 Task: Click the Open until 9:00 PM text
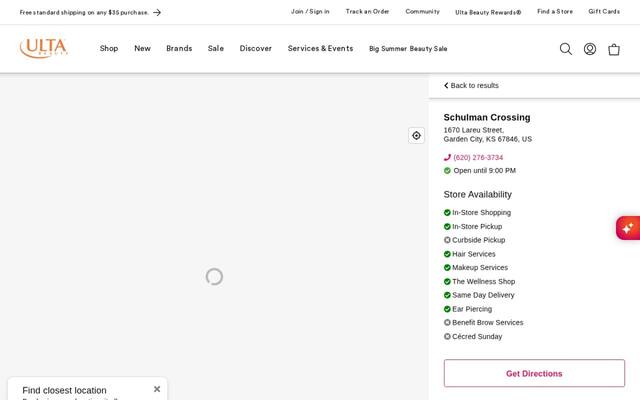[484, 171]
